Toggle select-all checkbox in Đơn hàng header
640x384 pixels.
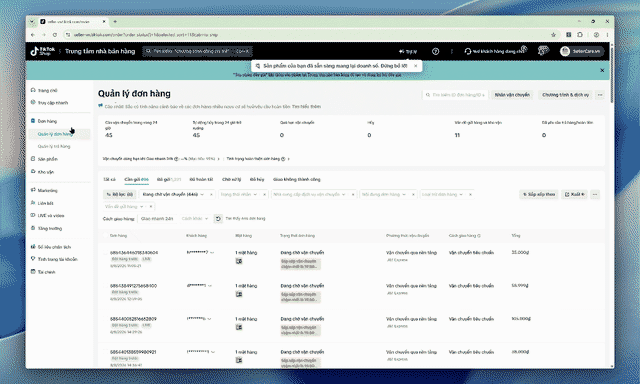click(105, 235)
